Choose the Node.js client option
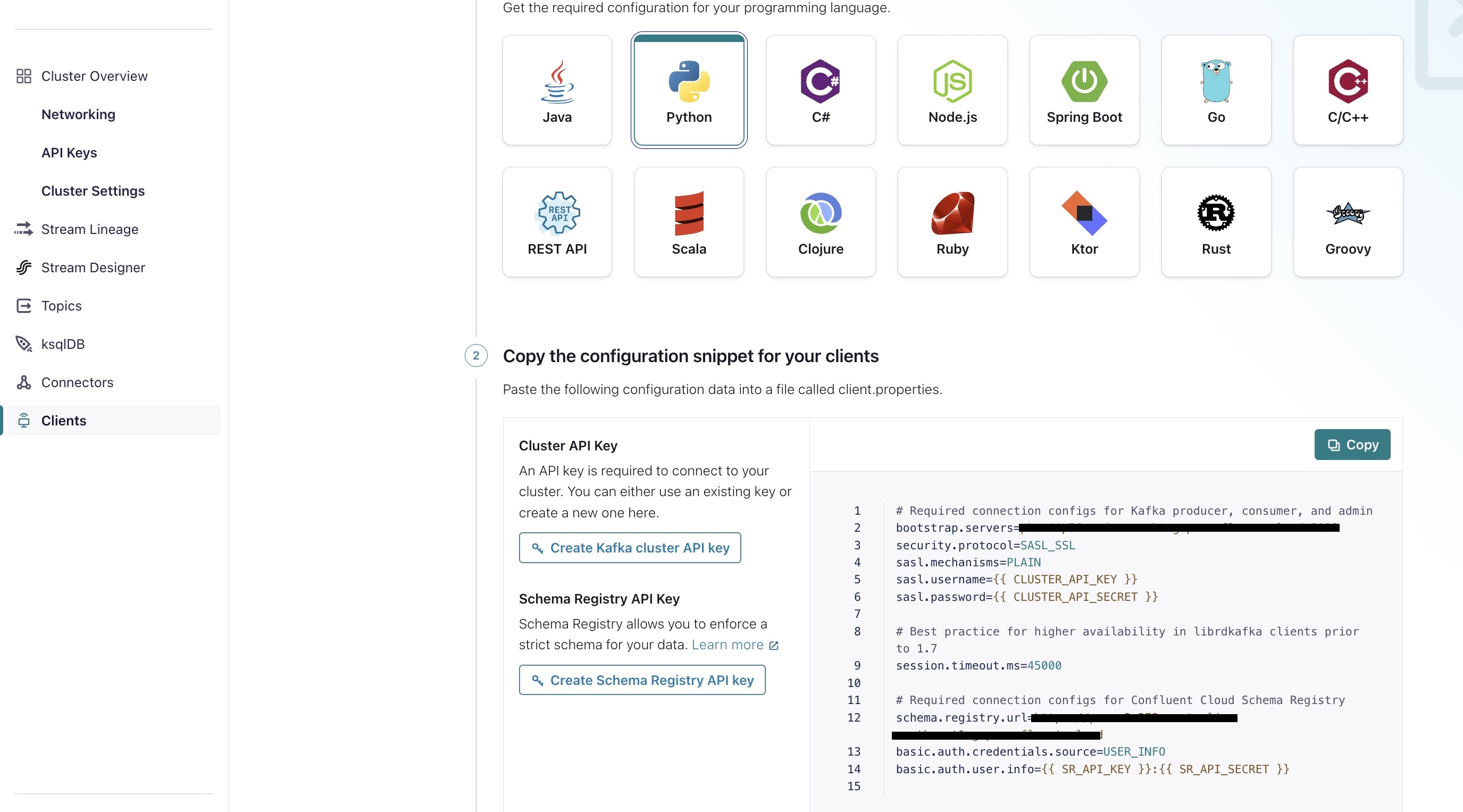The image size is (1463, 812). (952, 91)
